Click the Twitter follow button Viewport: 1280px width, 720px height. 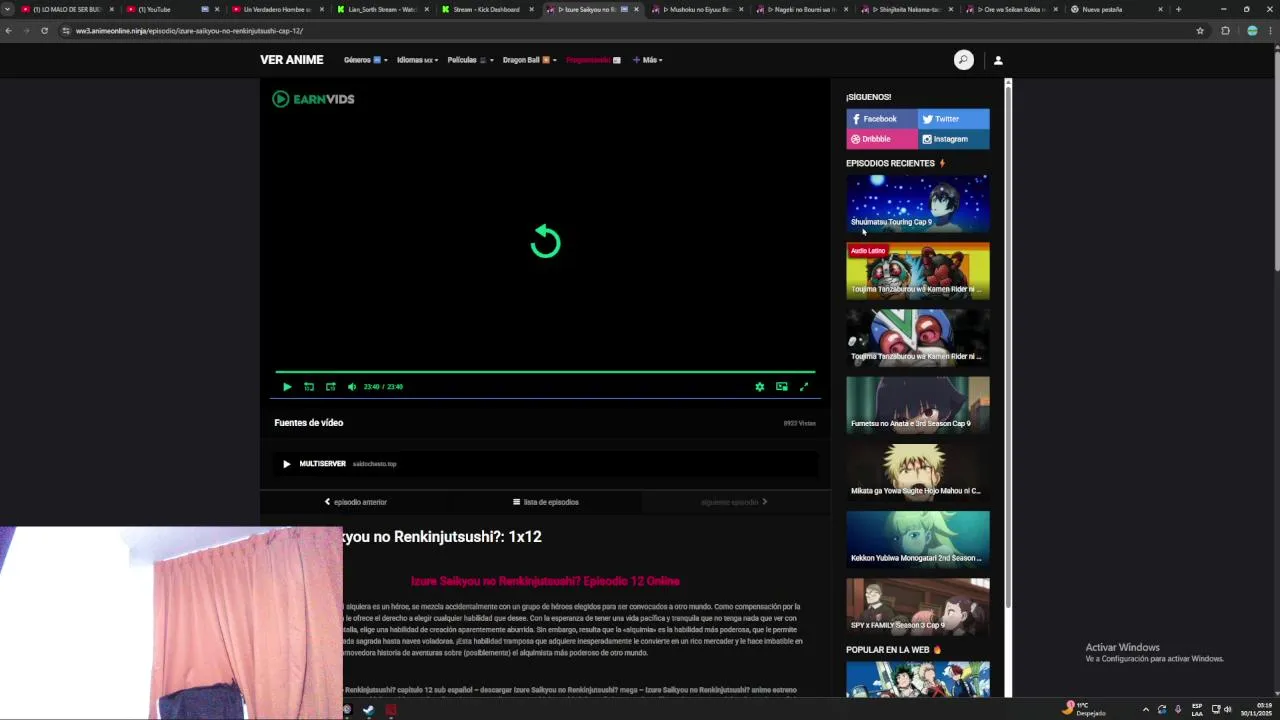954,119
